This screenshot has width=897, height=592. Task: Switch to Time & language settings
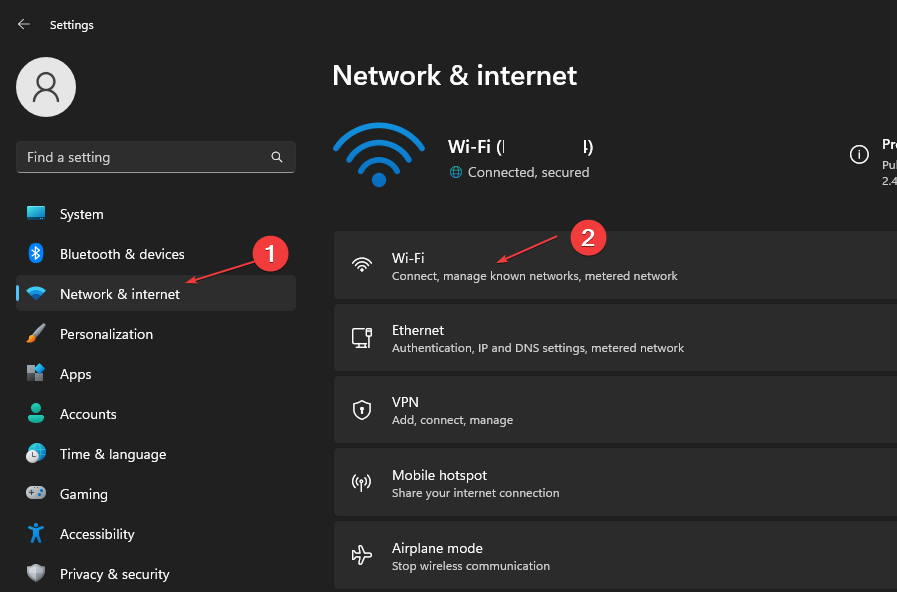113,454
